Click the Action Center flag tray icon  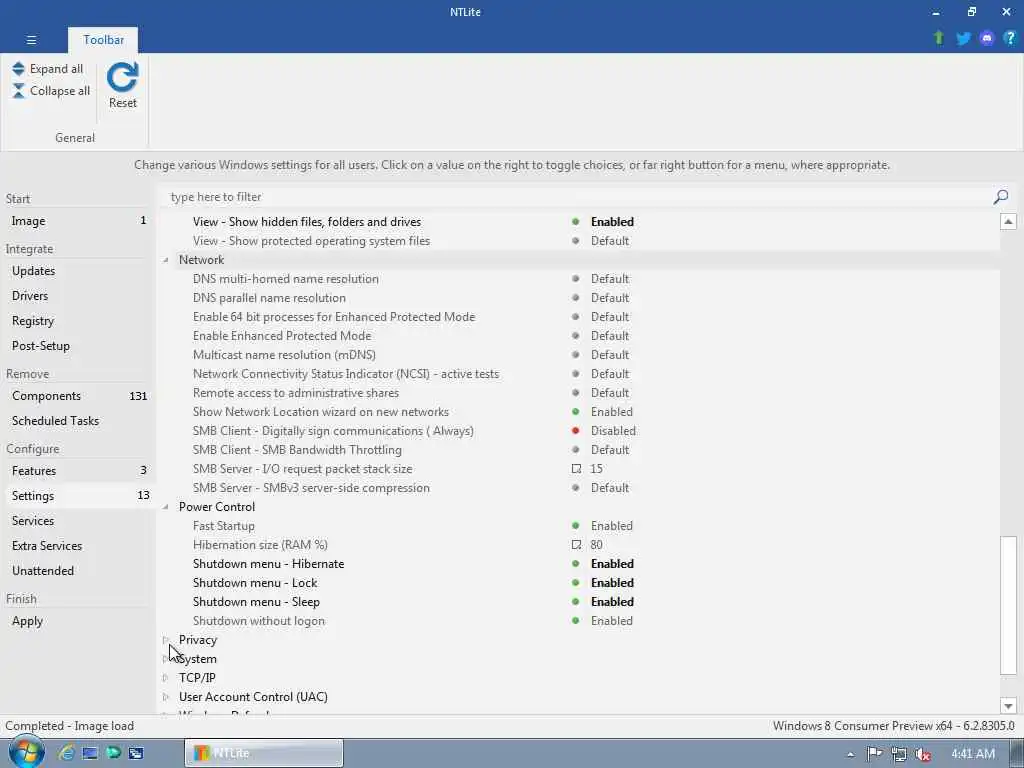click(x=874, y=754)
